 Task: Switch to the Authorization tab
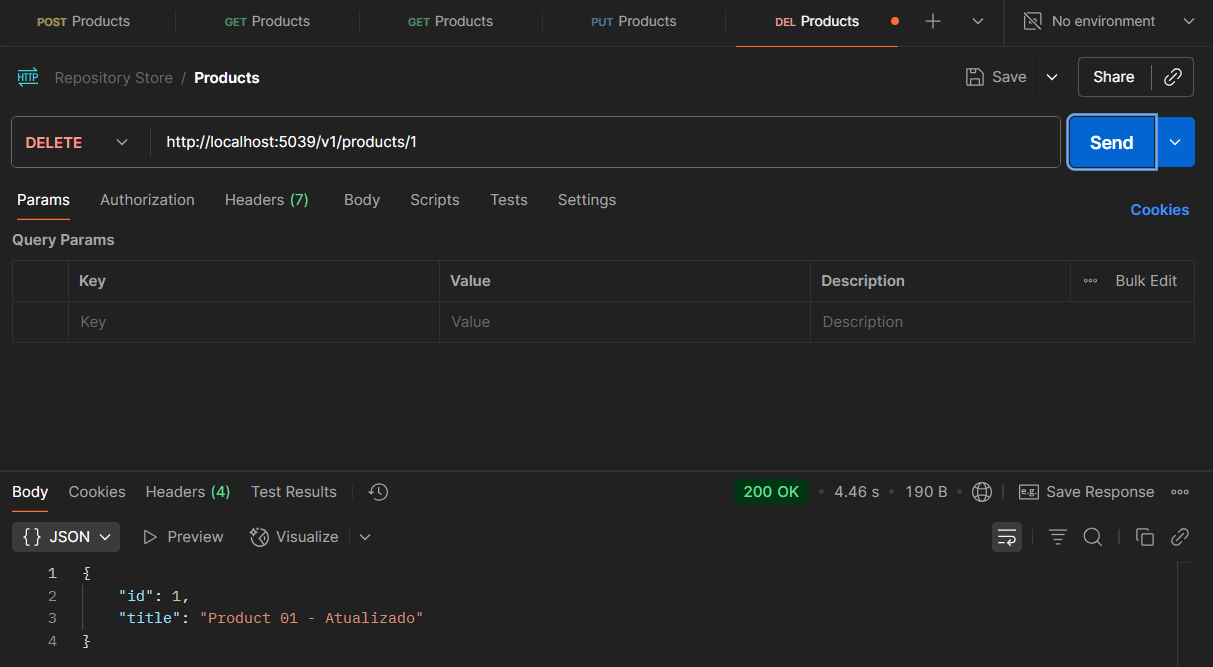coord(147,200)
